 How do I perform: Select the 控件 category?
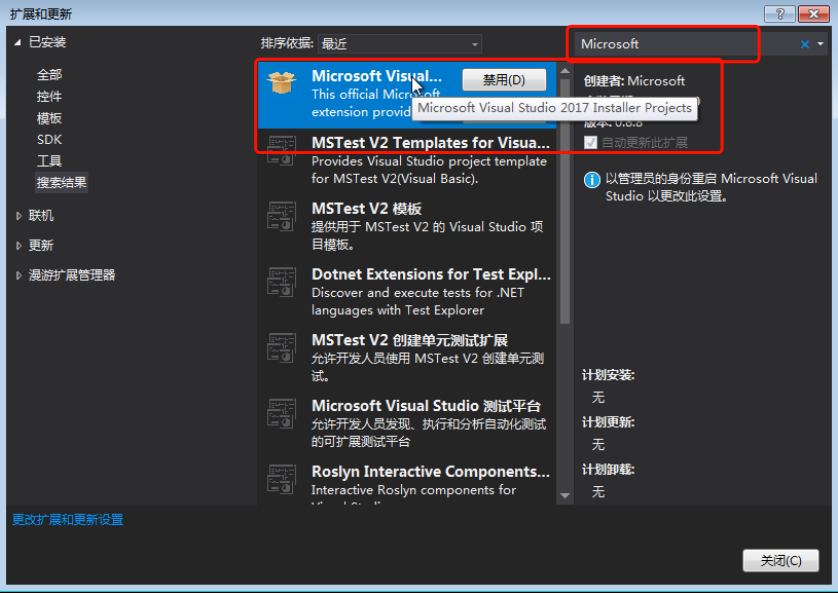tap(49, 97)
